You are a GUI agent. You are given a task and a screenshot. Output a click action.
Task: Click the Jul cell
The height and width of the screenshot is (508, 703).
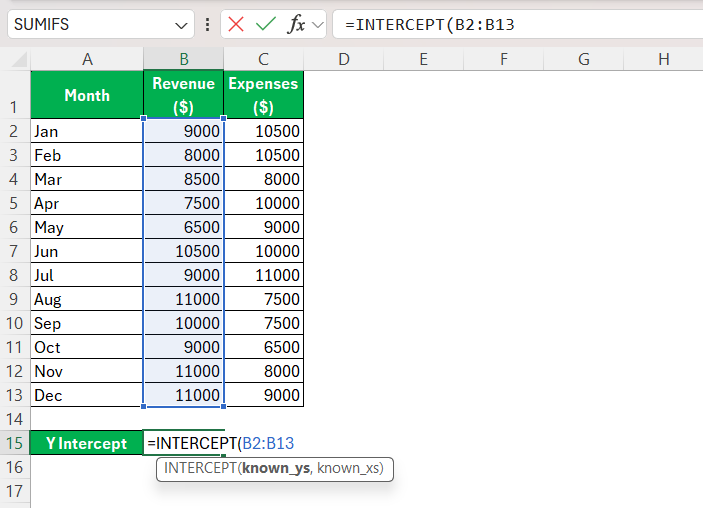(x=87, y=275)
